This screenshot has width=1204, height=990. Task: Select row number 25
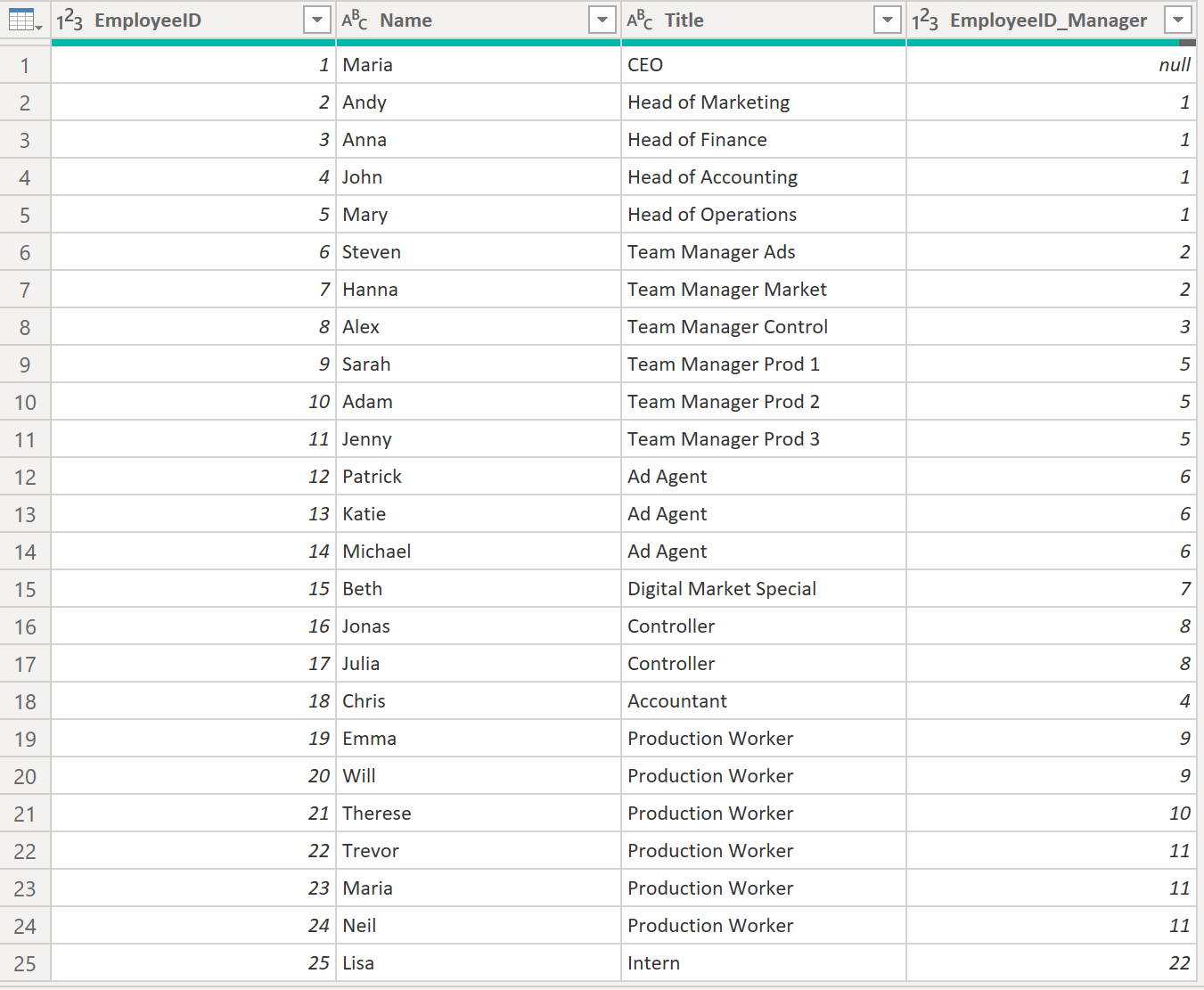[x=25, y=963]
